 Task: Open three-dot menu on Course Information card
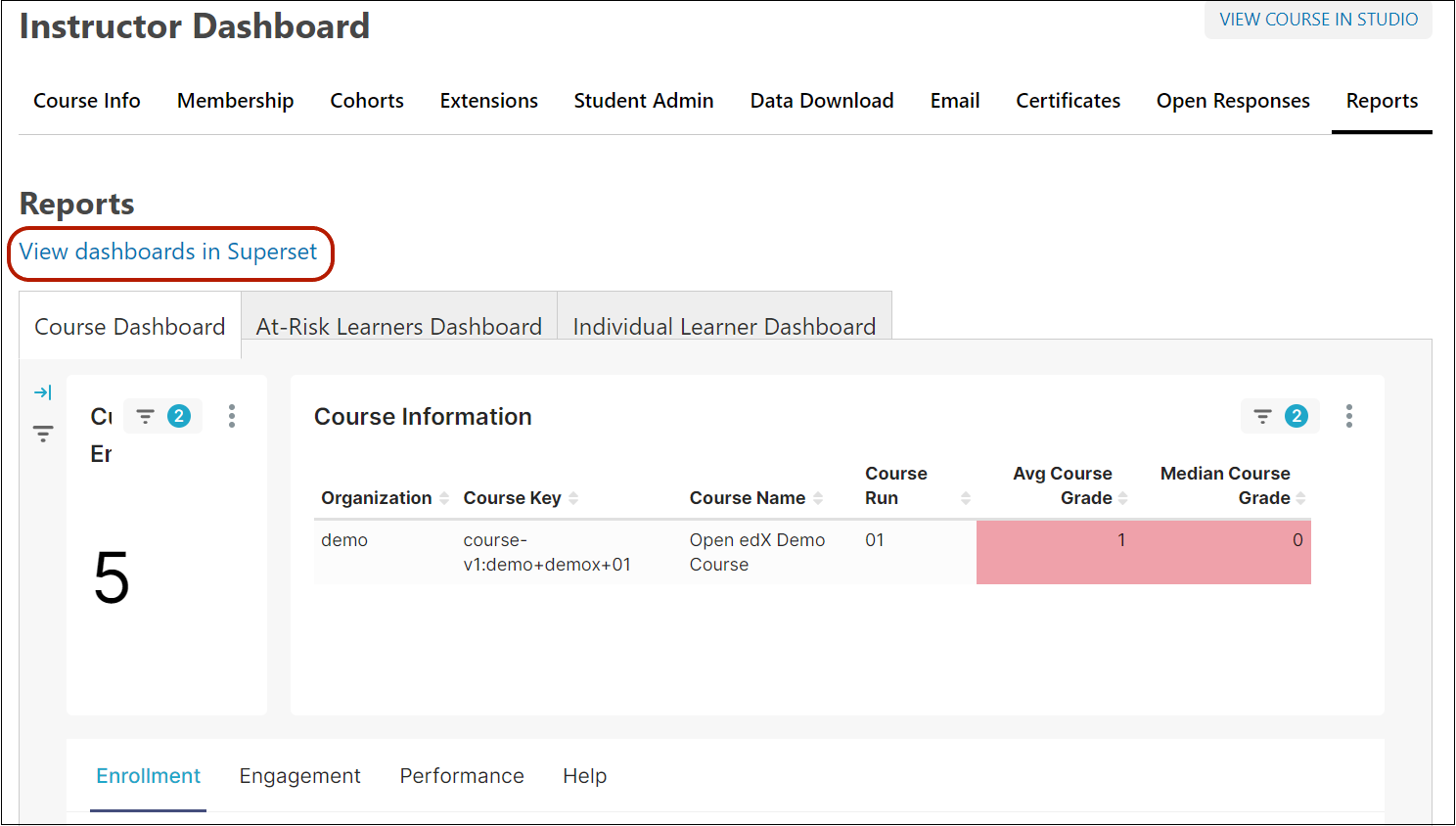pos(1348,416)
